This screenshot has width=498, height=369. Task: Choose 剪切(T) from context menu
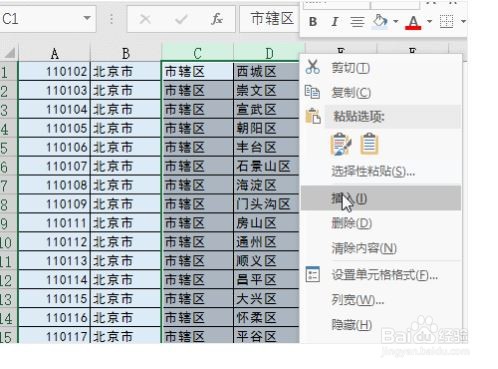pos(350,68)
